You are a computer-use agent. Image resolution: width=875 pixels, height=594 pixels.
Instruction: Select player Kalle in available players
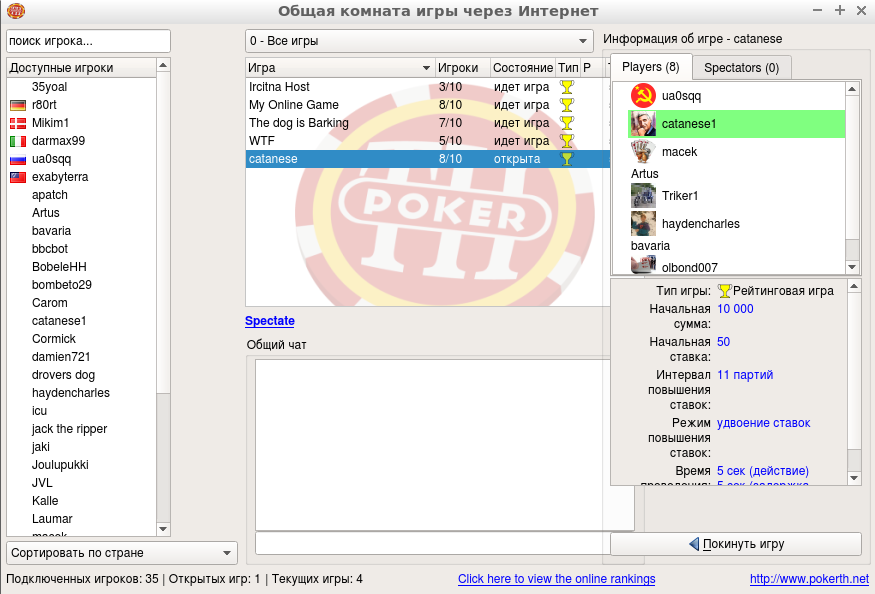pos(81,501)
